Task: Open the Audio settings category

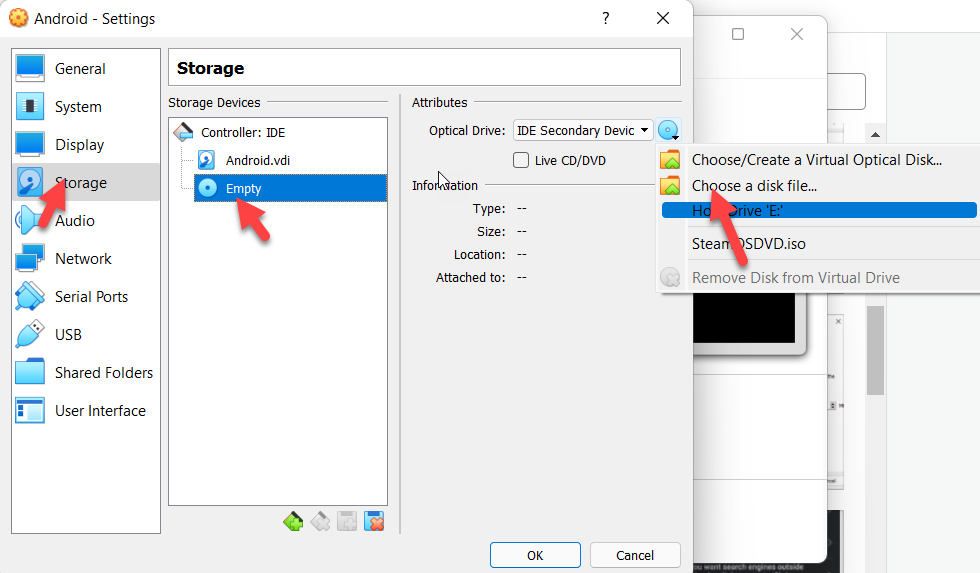Action: (x=75, y=221)
